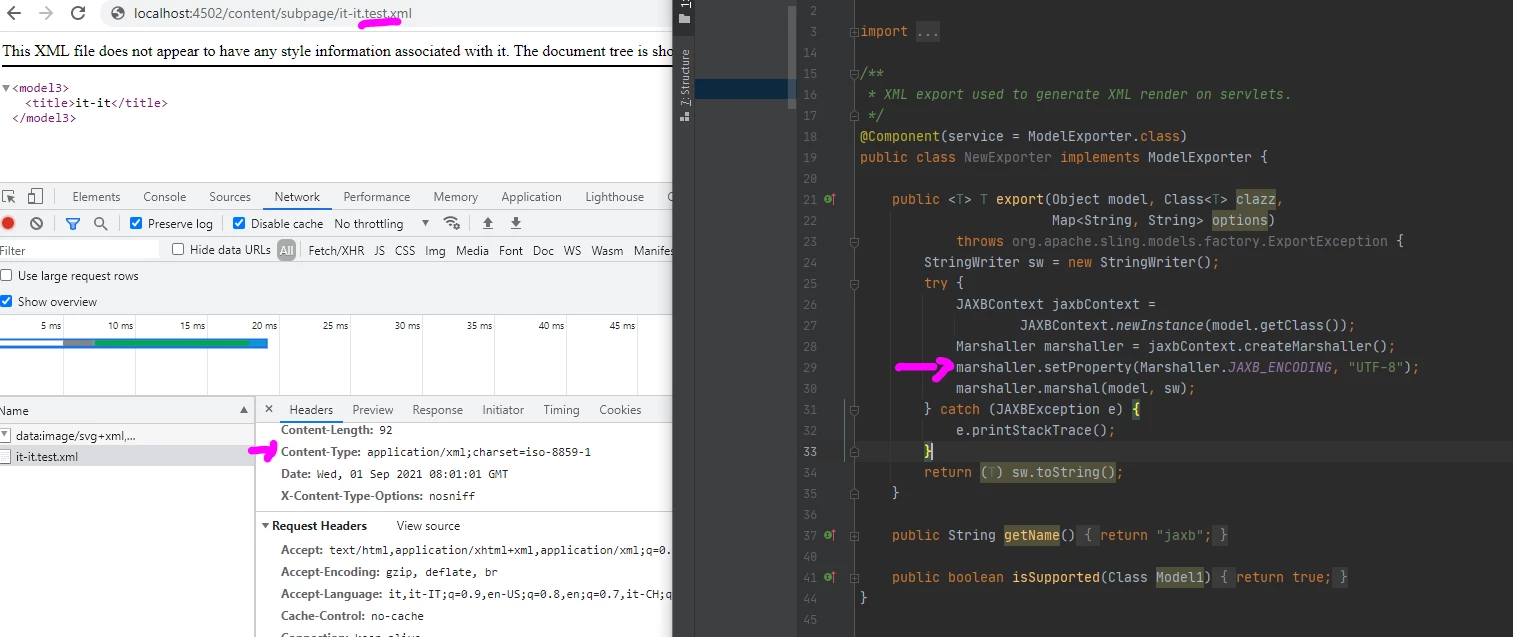The width and height of the screenshot is (1513, 637).
Task: Go back with the browser back arrow
Action: click(14, 14)
